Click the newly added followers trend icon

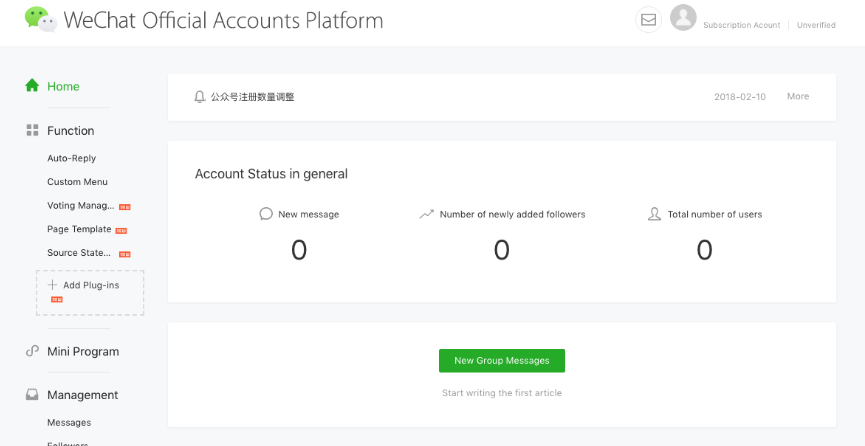(427, 214)
